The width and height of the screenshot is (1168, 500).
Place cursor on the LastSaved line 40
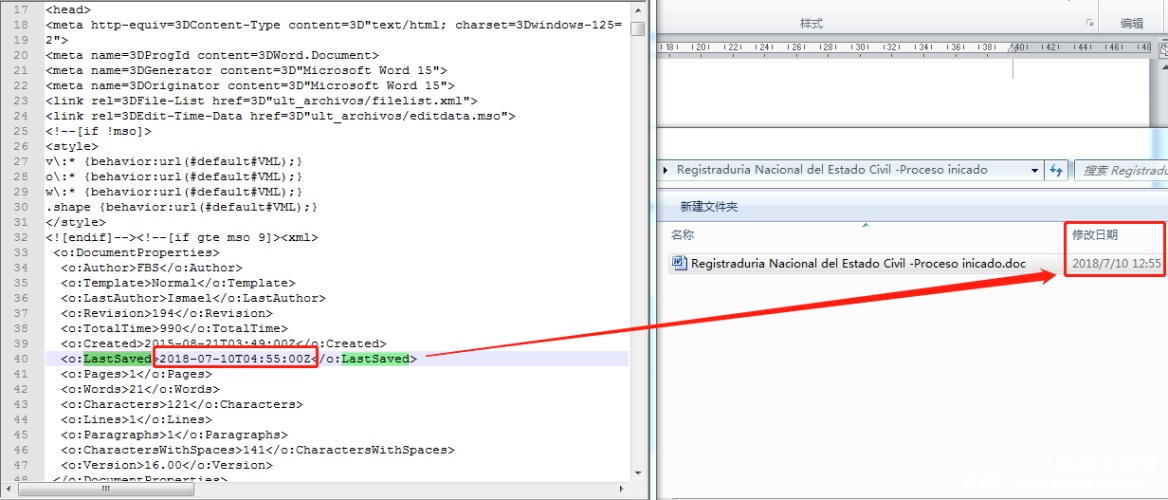(x=335, y=359)
